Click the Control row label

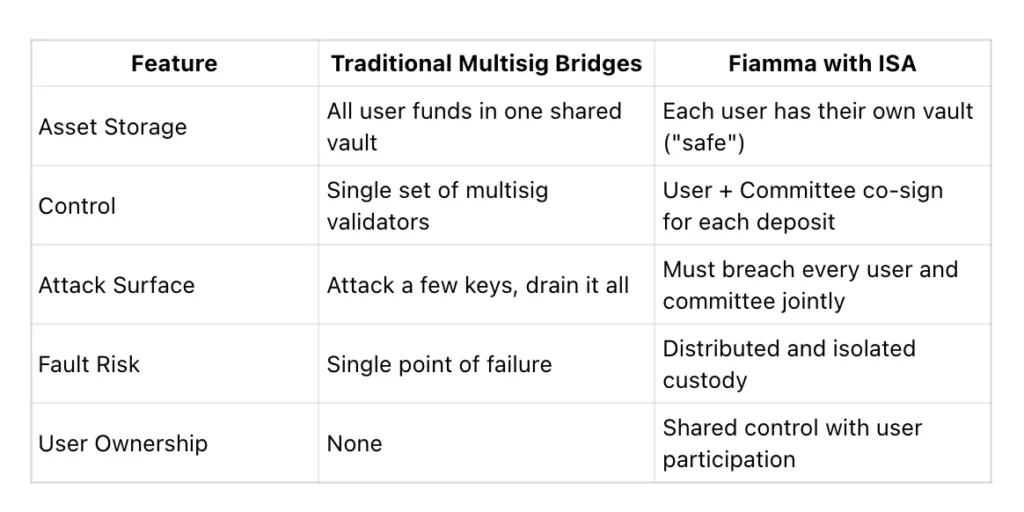(77, 206)
